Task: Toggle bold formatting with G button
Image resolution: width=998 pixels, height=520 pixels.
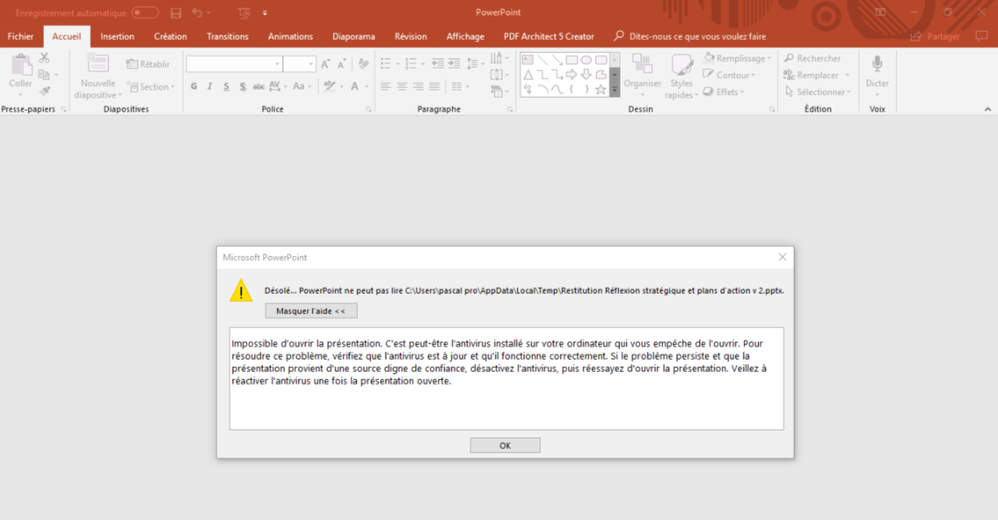Action: click(x=194, y=87)
